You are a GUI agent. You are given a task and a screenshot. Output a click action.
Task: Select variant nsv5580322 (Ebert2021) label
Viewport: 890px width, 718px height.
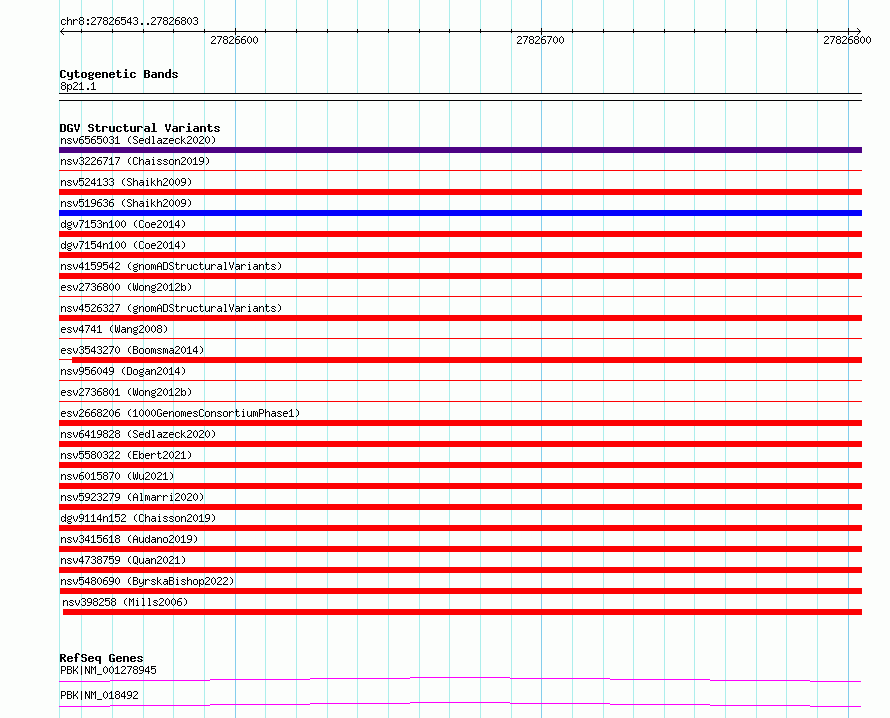pos(126,455)
